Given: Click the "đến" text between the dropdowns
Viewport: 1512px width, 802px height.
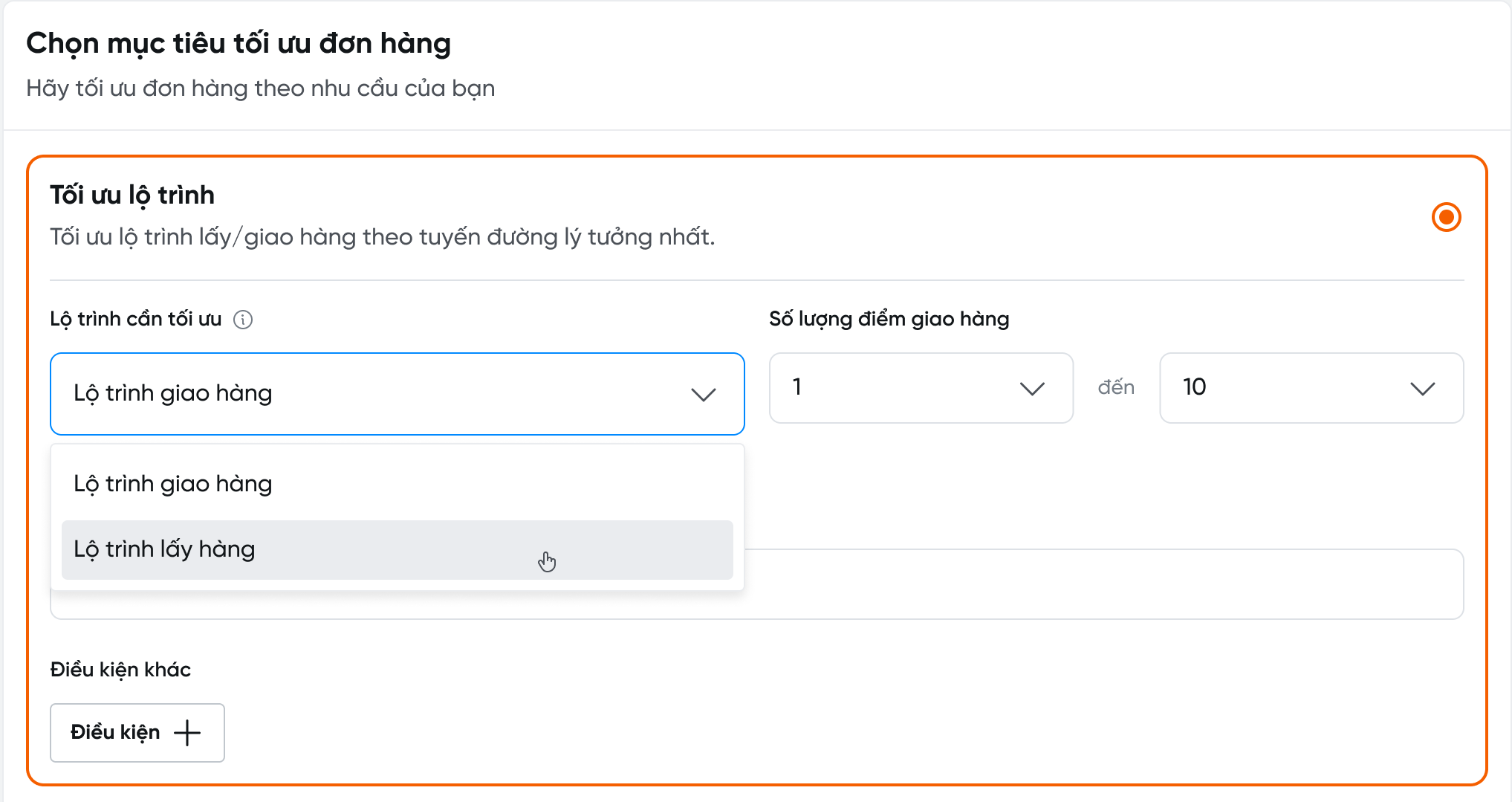Looking at the screenshot, I should coord(1116,387).
